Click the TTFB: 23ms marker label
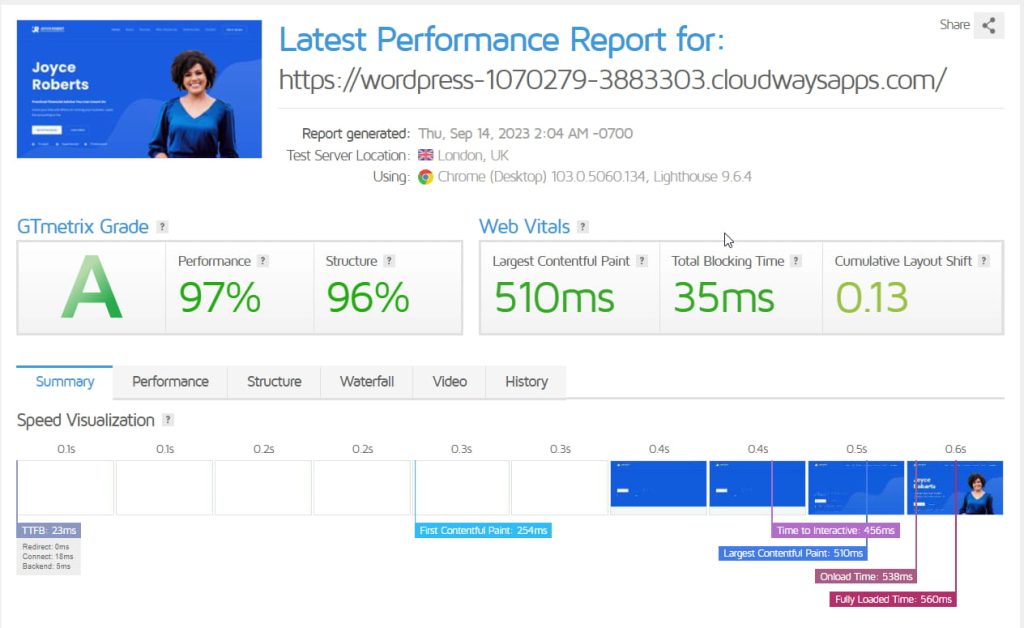Viewport: 1024px width, 628px height. [49, 530]
